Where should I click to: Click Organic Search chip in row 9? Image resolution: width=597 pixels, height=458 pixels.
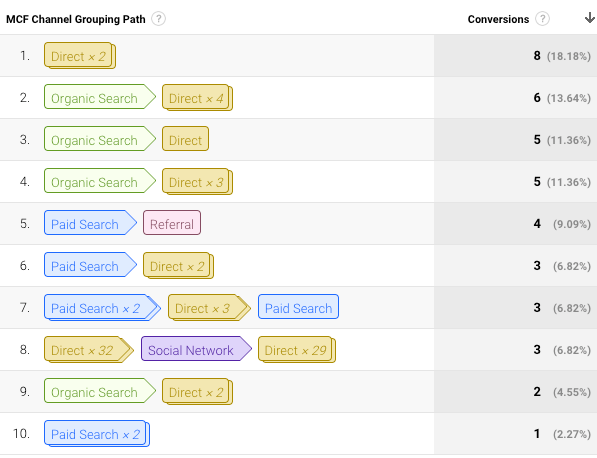coord(100,392)
